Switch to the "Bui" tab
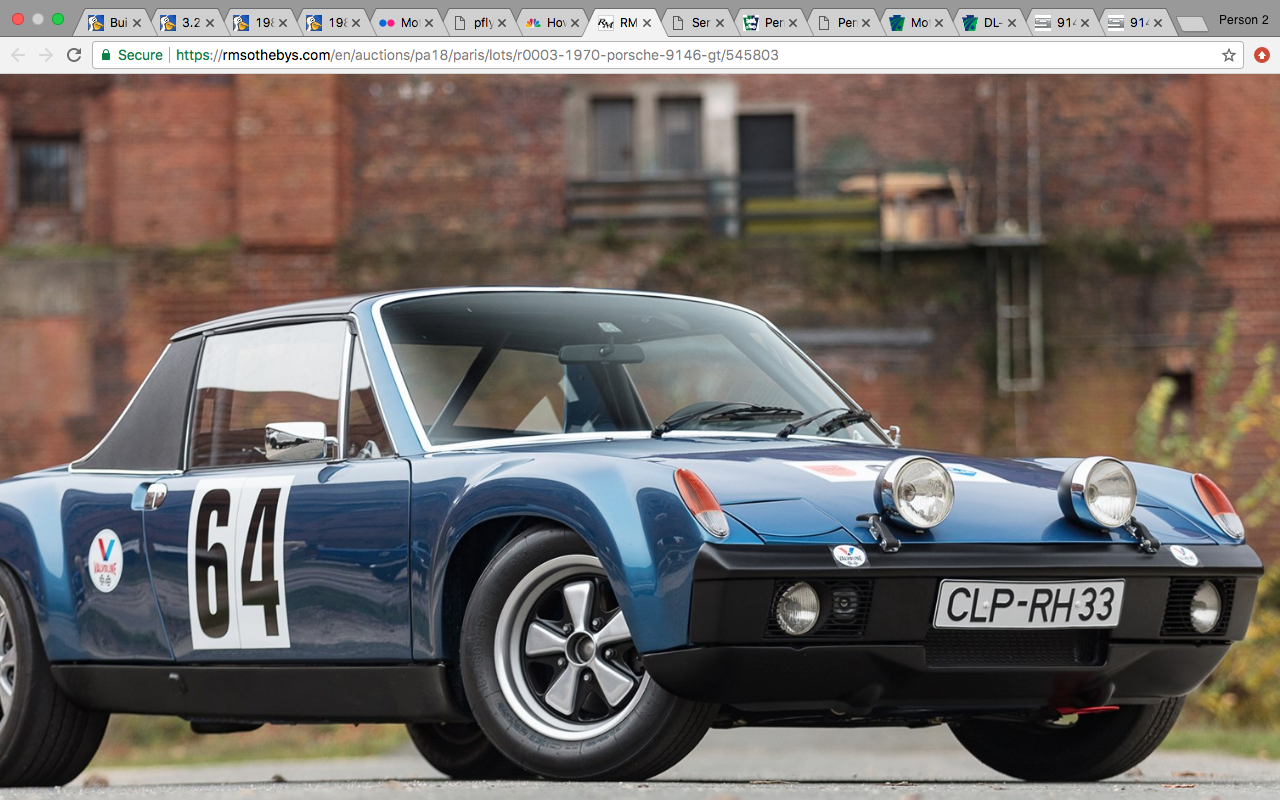Viewport: 1280px width, 800px height. [112, 23]
